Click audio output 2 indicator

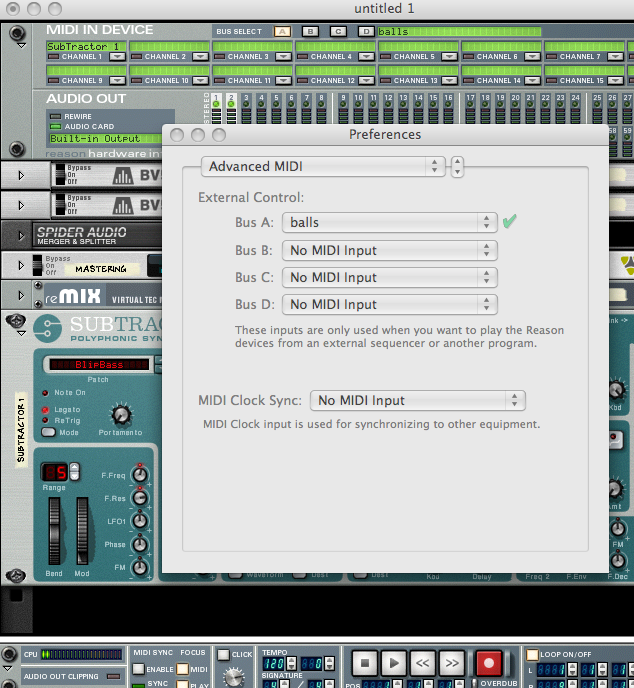point(231,104)
